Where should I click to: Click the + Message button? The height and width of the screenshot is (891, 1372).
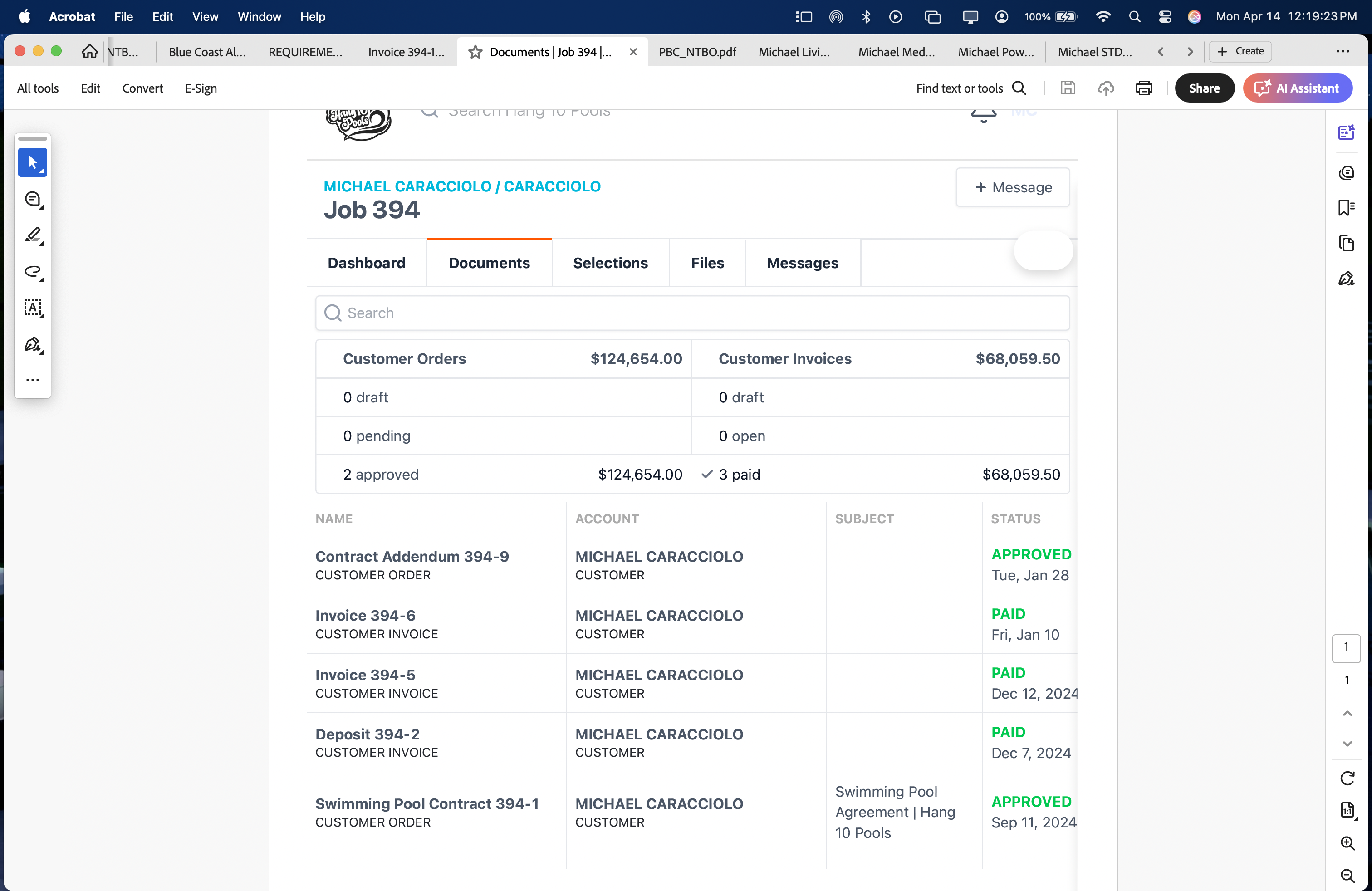(x=1012, y=187)
